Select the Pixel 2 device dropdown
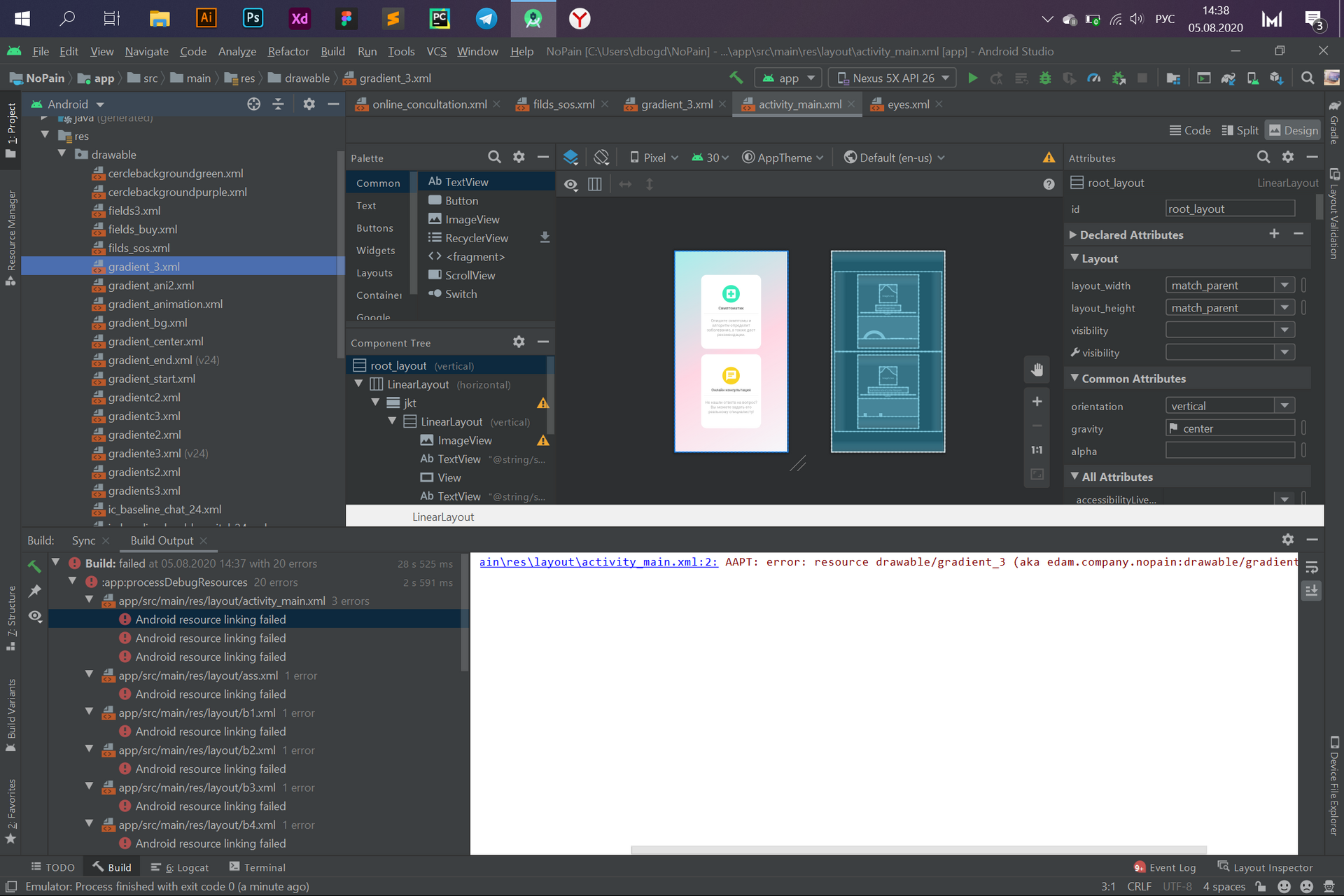The width and height of the screenshot is (1344, 896). coord(655,157)
